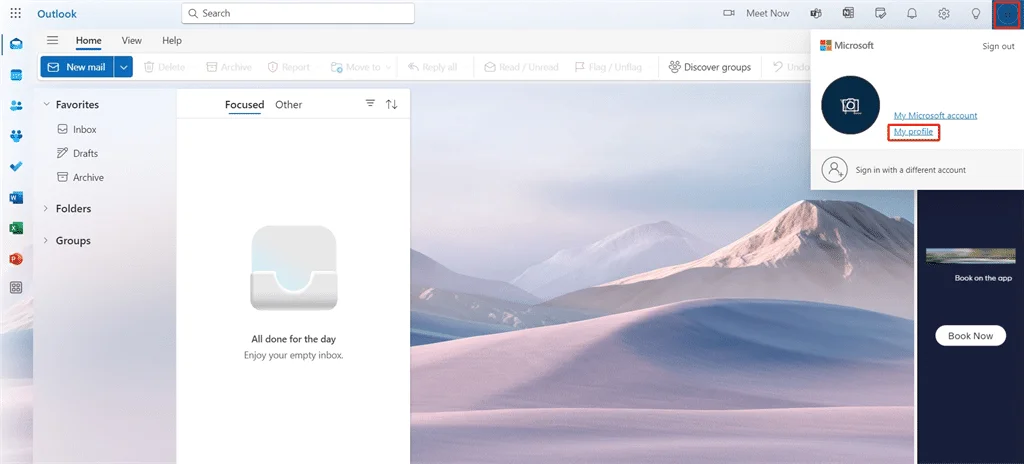Click the Report toolbar button

pos(289,67)
